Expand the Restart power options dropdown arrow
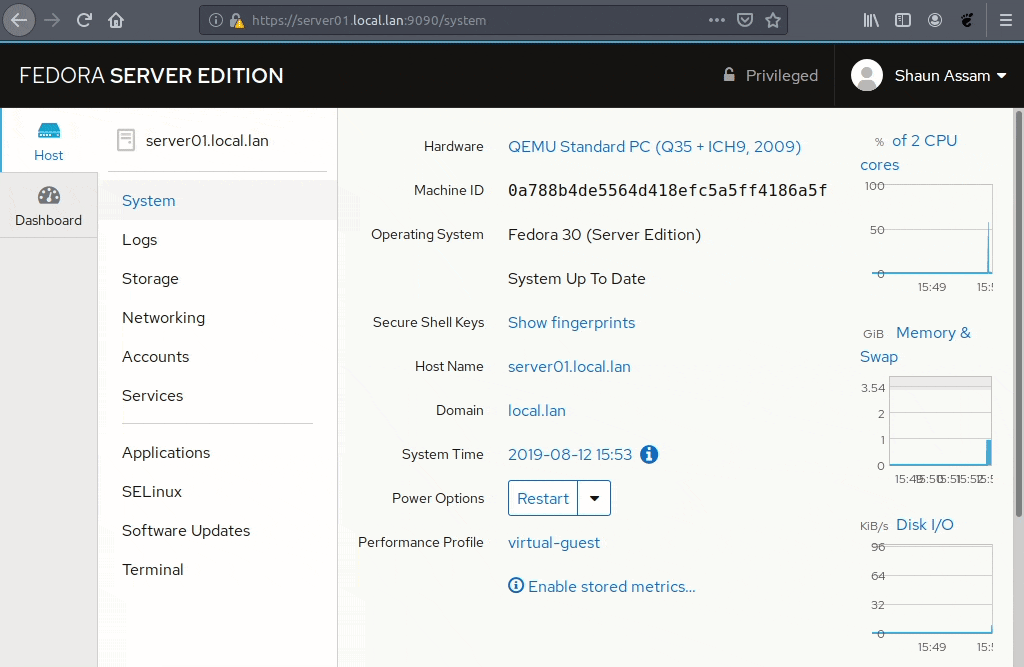The width and height of the screenshot is (1024, 667). click(595, 498)
